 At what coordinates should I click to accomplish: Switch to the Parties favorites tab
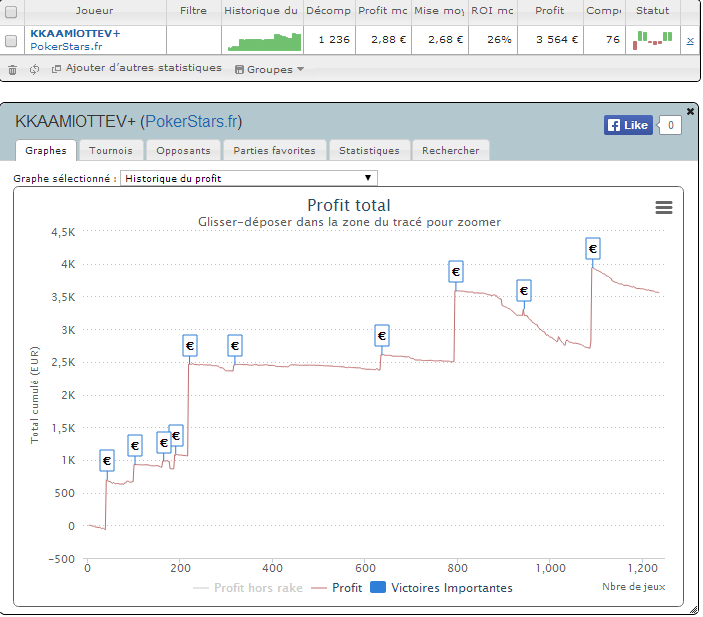point(274,151)
